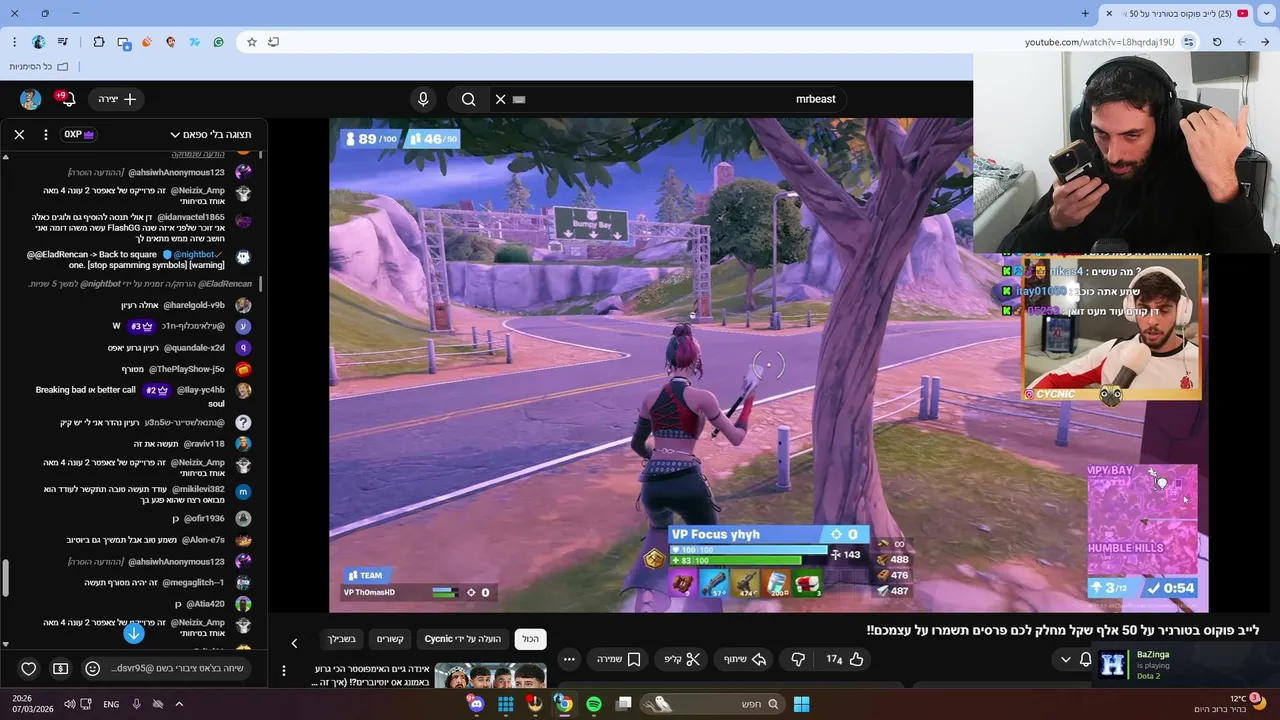Select the 'הועלה על ידי Cycnic' chip
The height and width of the screenshot is (720, 1280).
462,639
